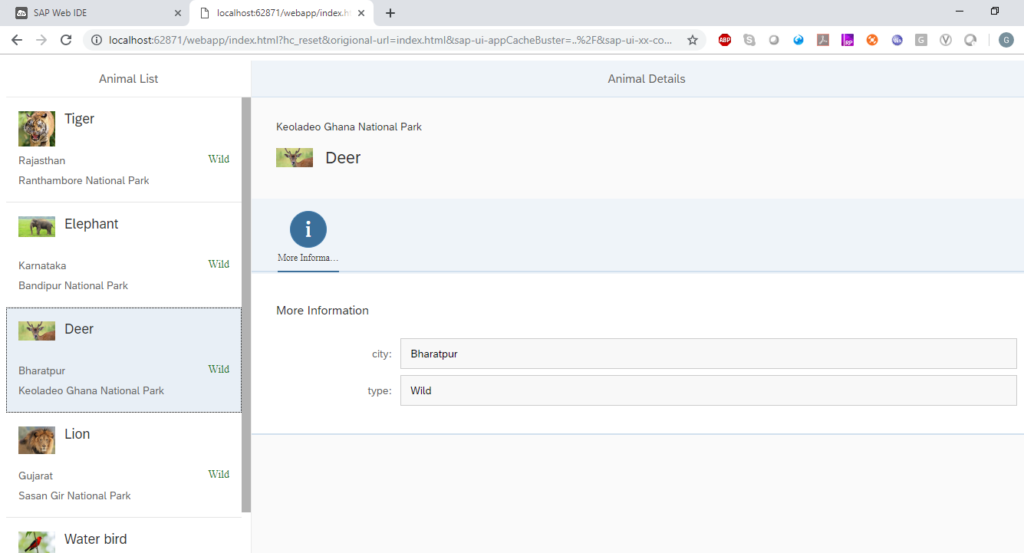Viewport: 1024px width, 553px height.
Task: Click the Elephant thumbnail image
Action: point(37,227)
